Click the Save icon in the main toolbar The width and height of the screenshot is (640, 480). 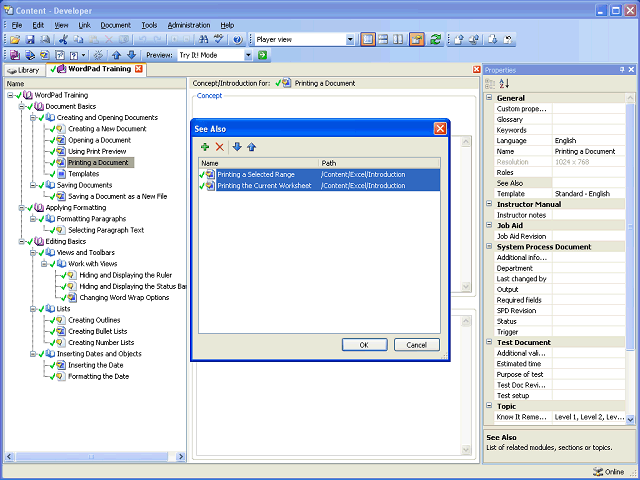[x=30, y=40]
